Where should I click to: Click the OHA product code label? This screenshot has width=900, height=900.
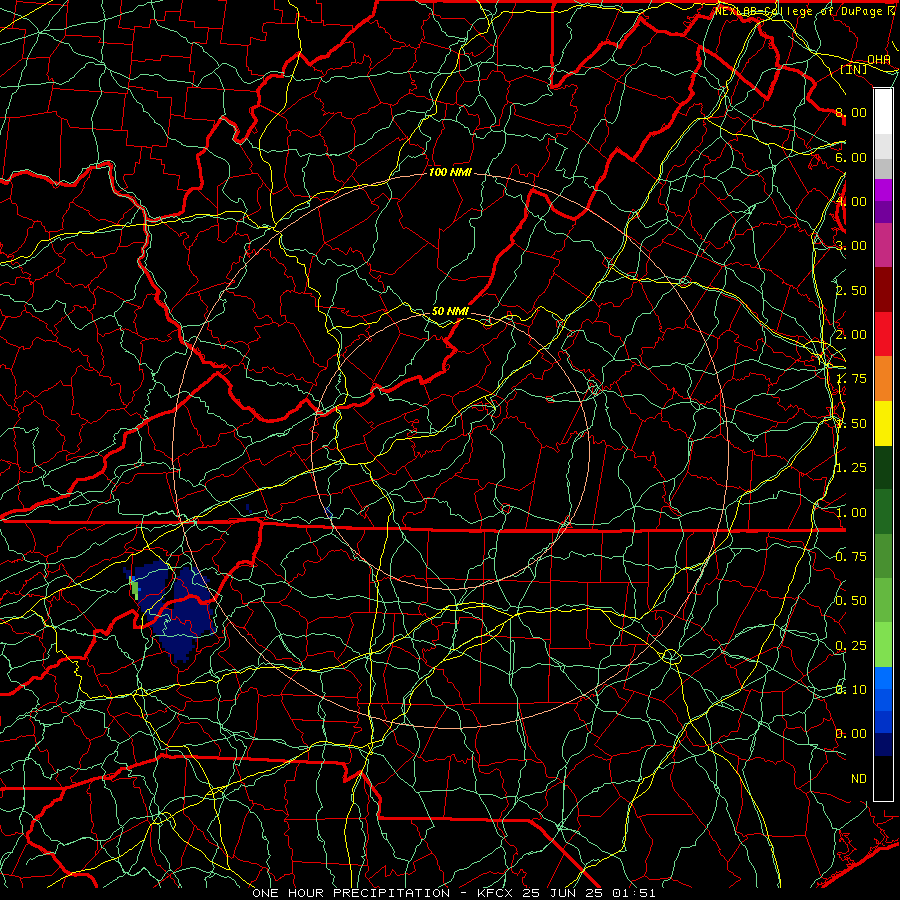coord(879,59)
